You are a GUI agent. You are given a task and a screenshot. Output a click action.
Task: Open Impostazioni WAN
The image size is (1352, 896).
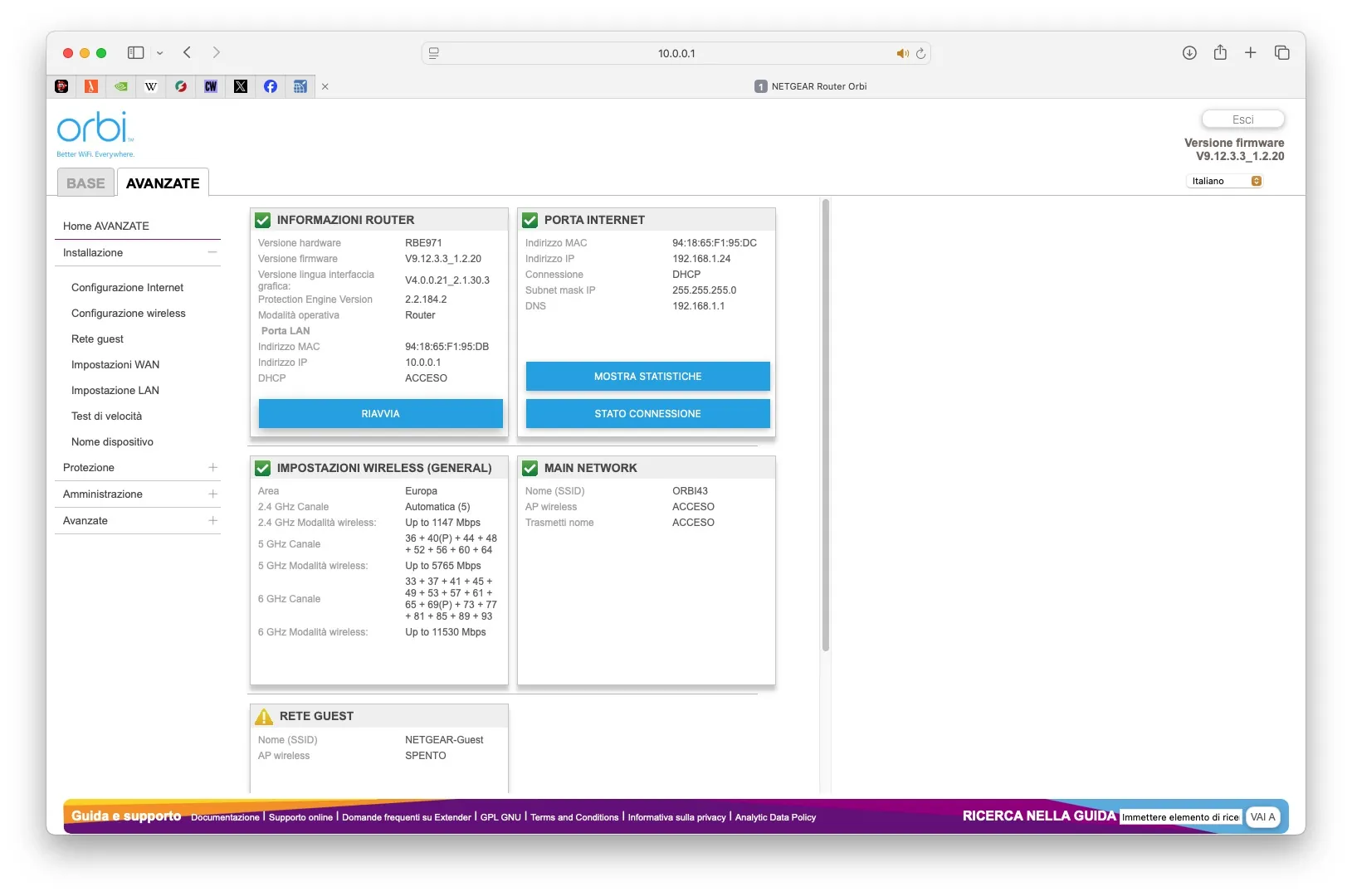[115, 365]
